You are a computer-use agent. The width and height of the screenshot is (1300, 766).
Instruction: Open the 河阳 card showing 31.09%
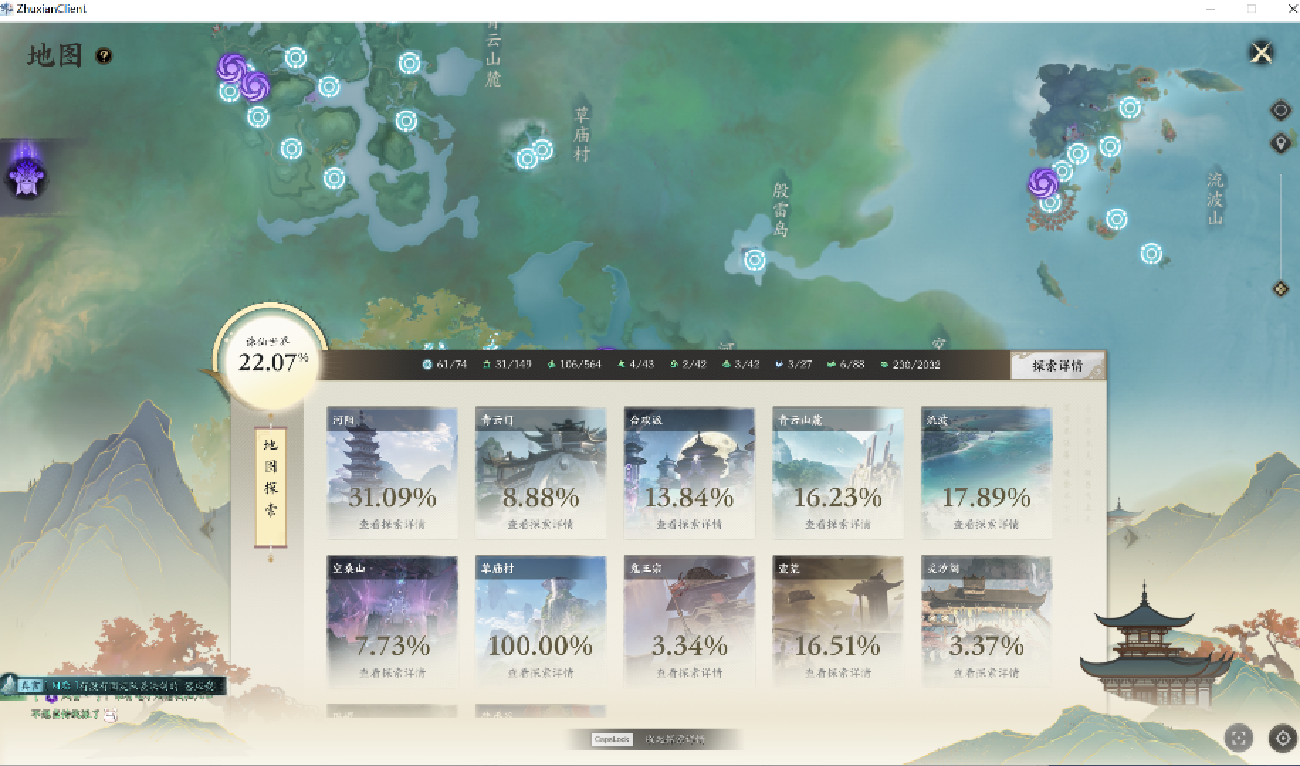tap(392, 472)
